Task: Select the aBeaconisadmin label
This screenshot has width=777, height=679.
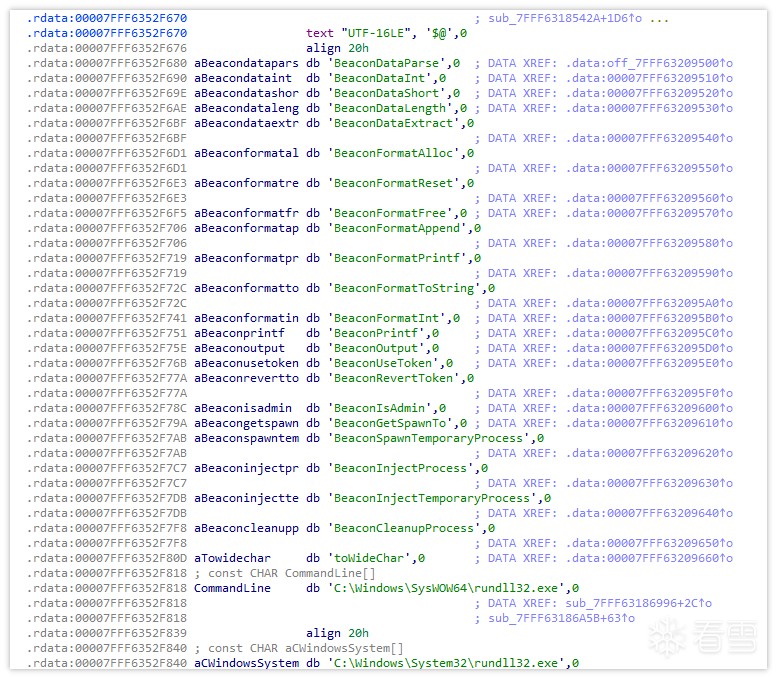Action: (x=243, y=408)
